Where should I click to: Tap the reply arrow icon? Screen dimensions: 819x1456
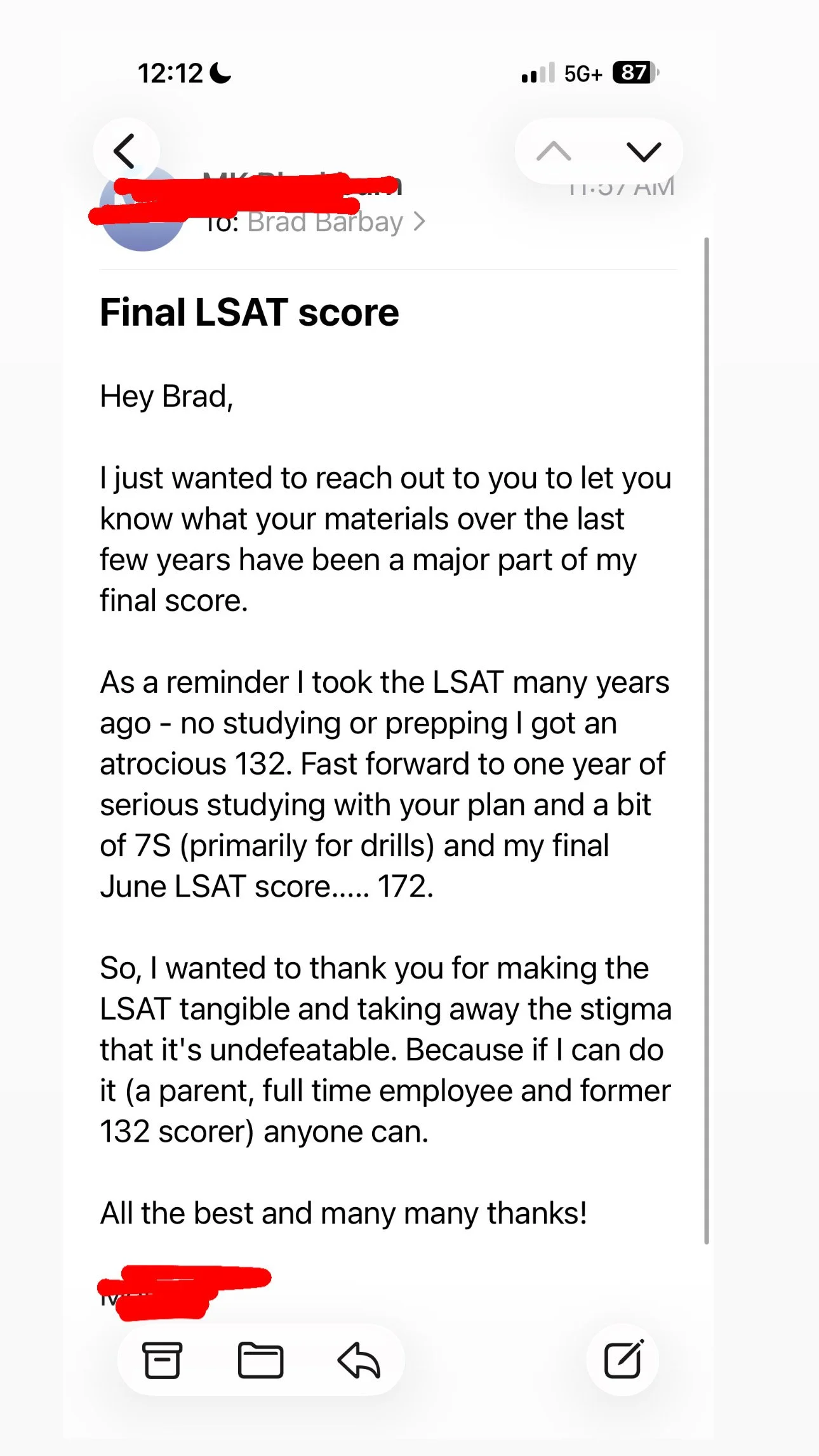point(359,1360)
